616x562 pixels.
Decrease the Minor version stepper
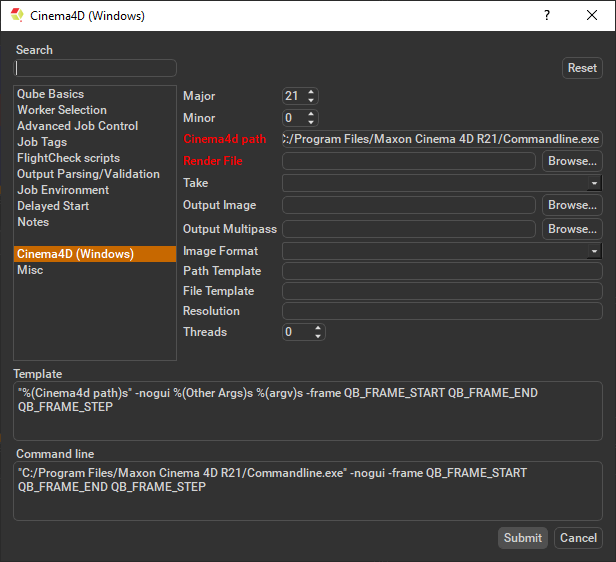[311, 122]
